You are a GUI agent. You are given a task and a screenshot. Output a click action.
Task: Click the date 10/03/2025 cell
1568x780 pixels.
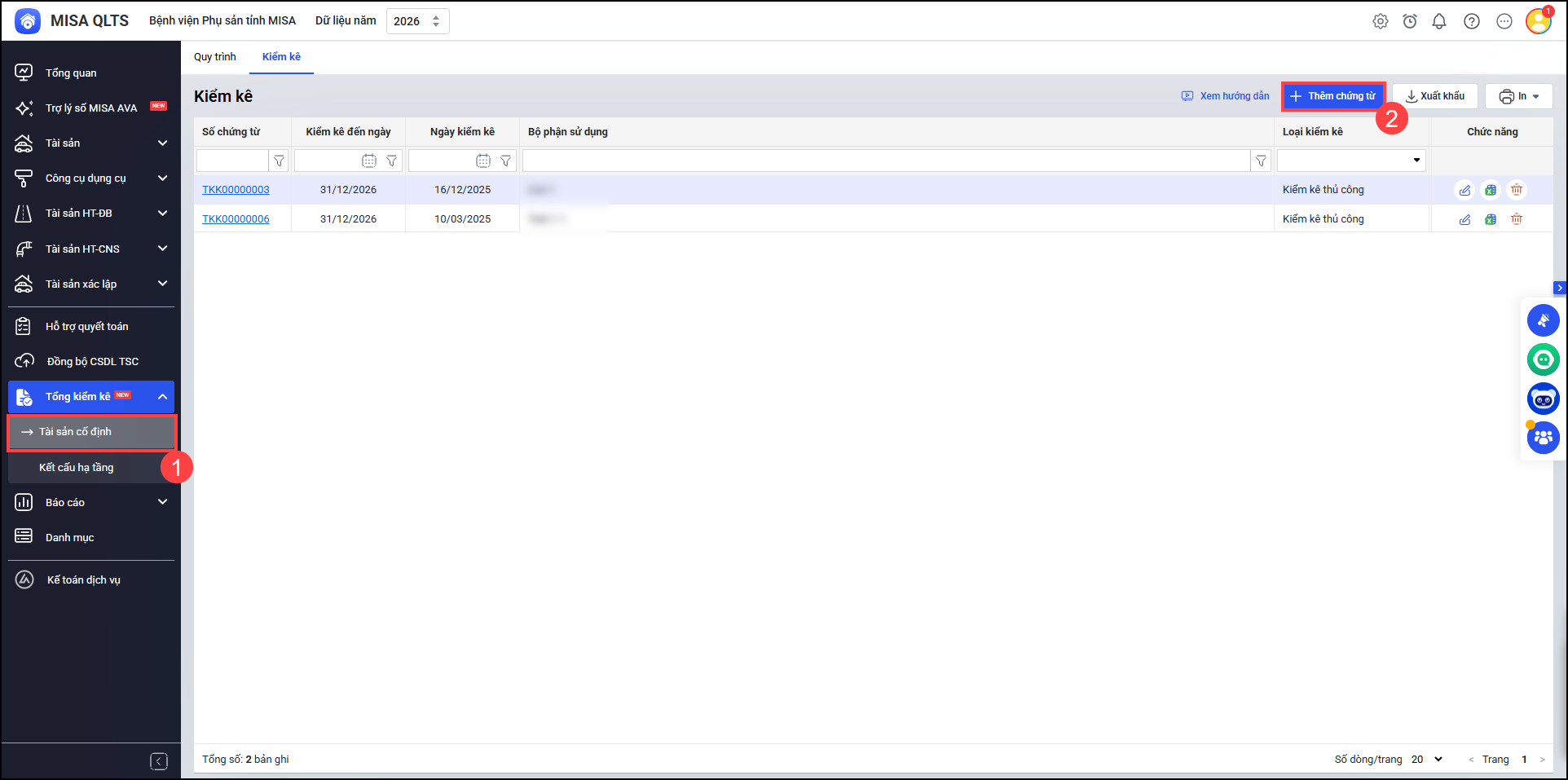[463, 219]
